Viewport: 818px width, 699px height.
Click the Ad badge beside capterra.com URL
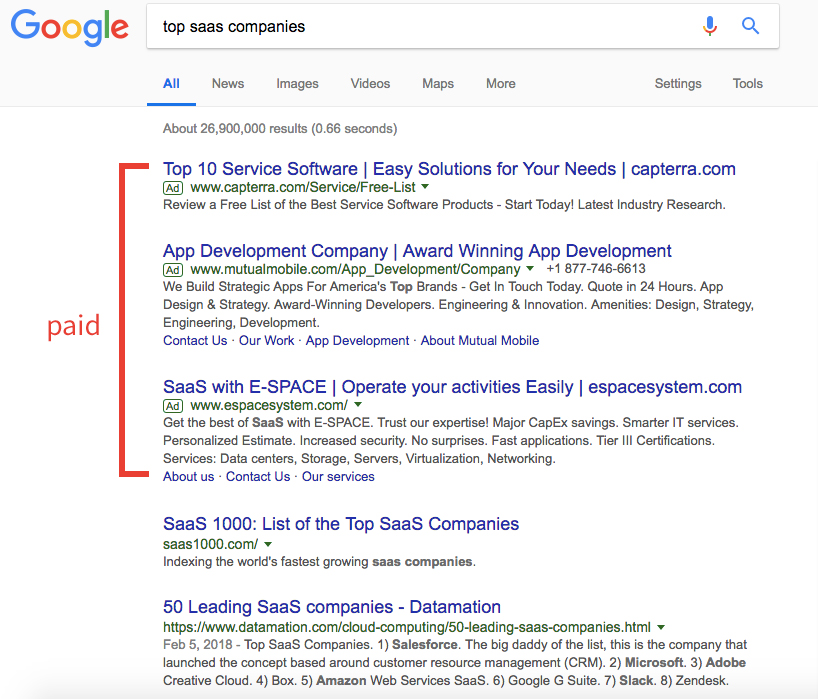(x=173, y=188)
